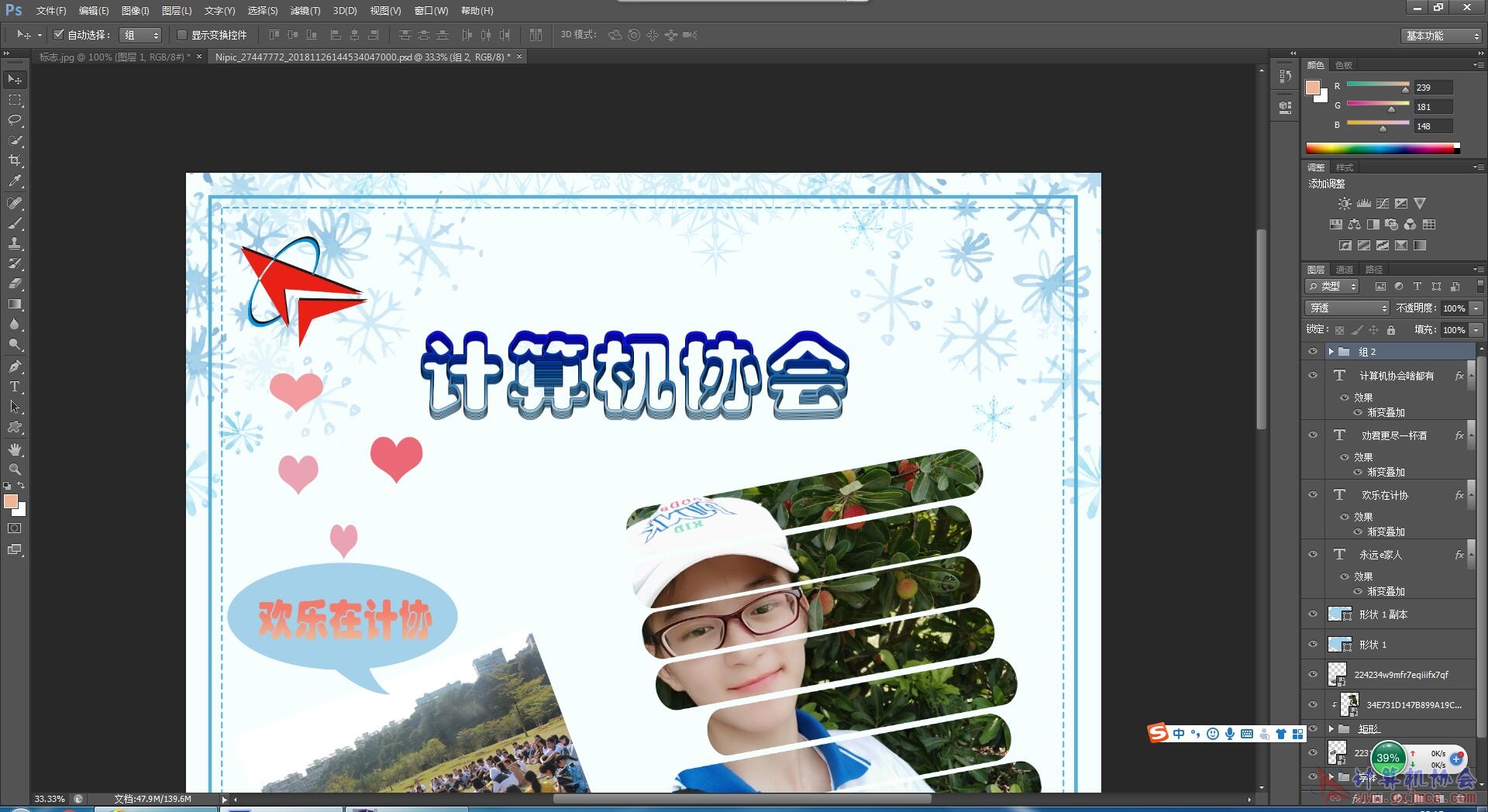
Task: Switch to the 样式 styles tab
Action: [x=1345, y=167]
